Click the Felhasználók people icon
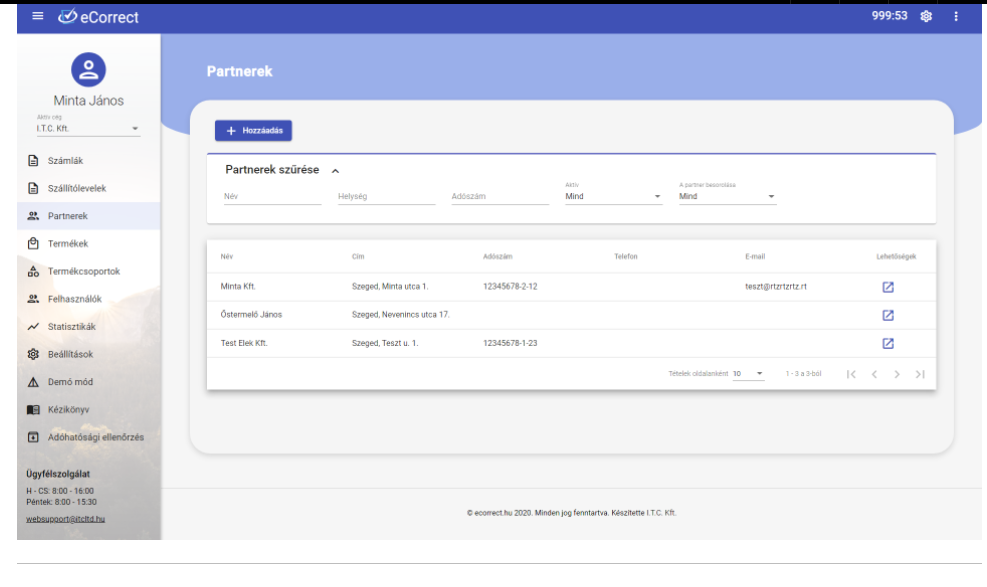987x587 pixels. pyautogui.click(x=33, y=299)
